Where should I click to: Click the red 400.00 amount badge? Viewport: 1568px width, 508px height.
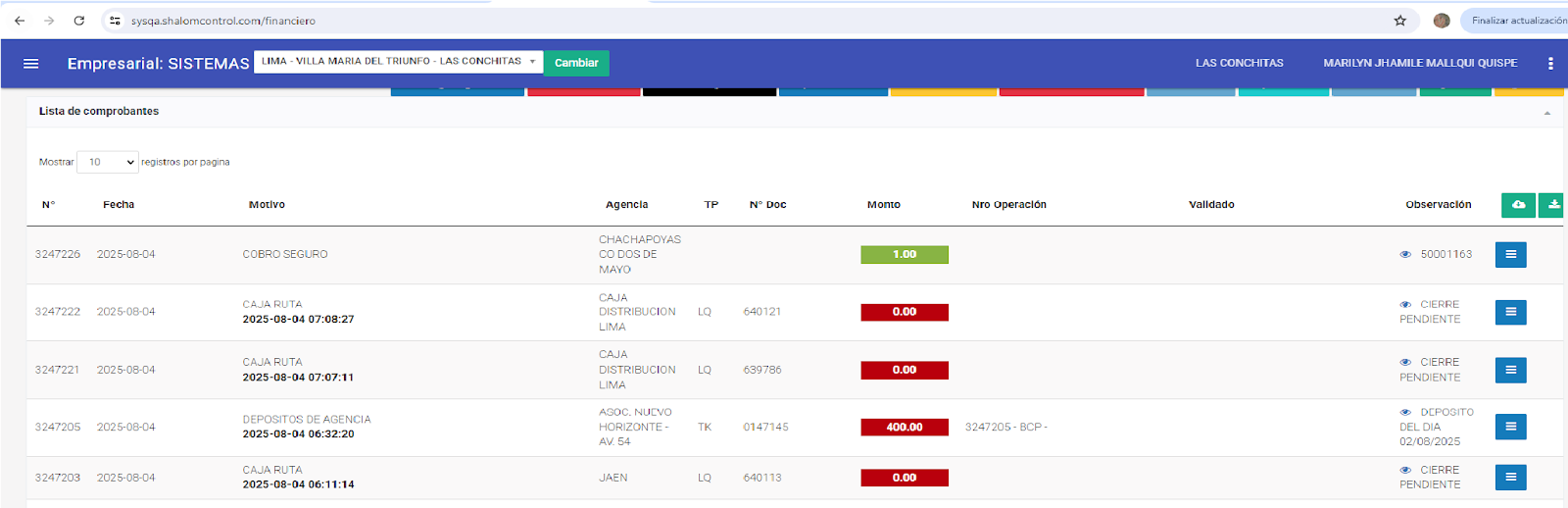[905, 428]
